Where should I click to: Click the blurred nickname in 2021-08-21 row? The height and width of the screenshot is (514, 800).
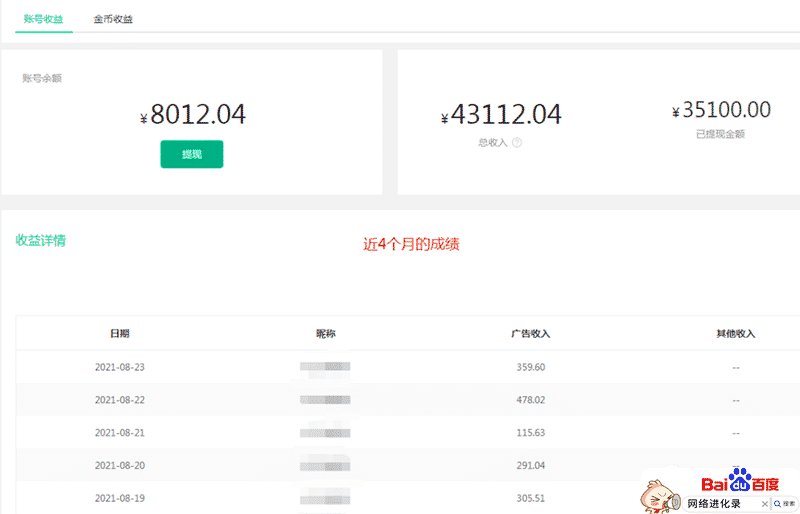pyautogui.click(x=325, y=432)
